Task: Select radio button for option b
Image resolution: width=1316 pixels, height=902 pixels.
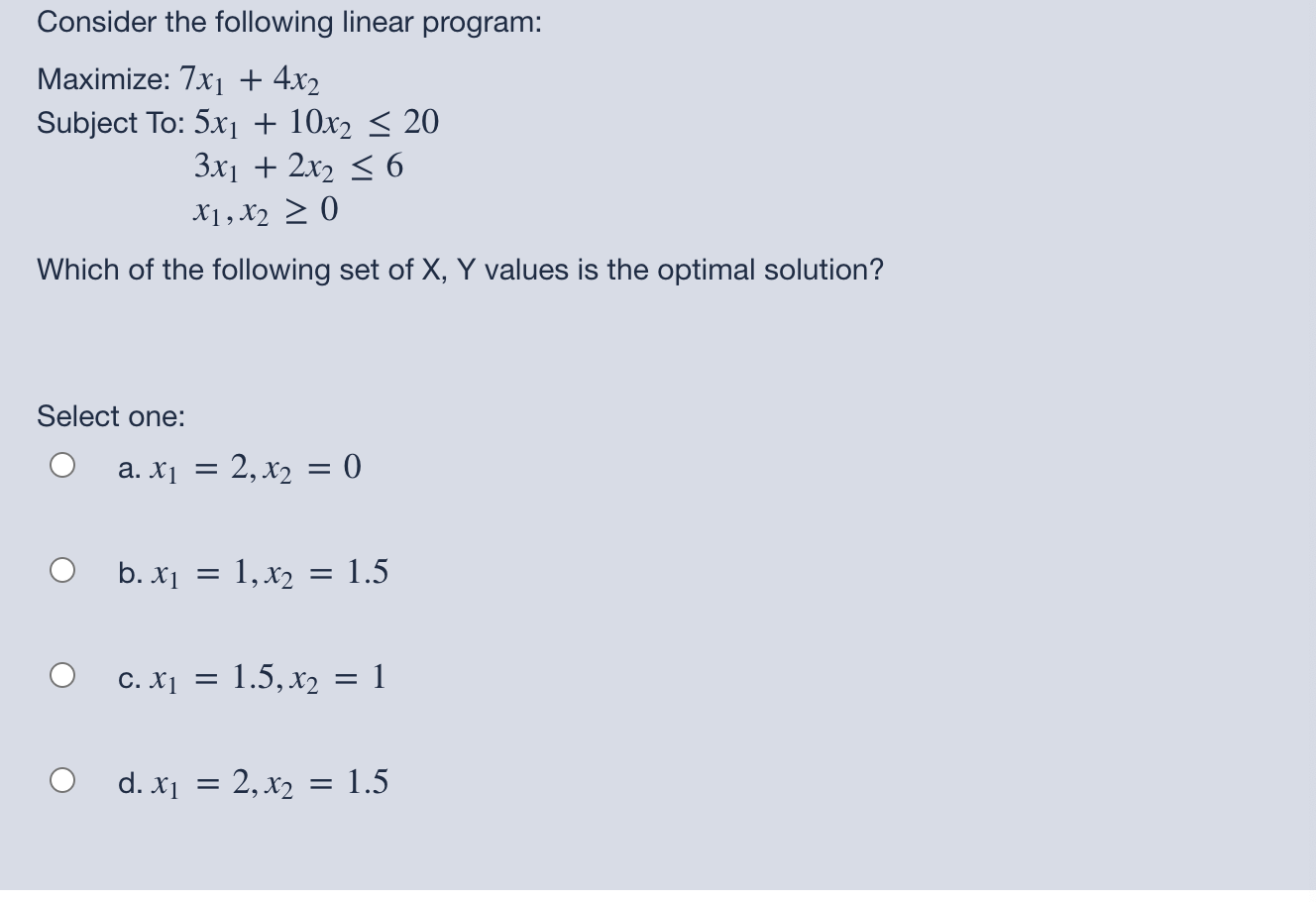Action: [x=61, y=569]
